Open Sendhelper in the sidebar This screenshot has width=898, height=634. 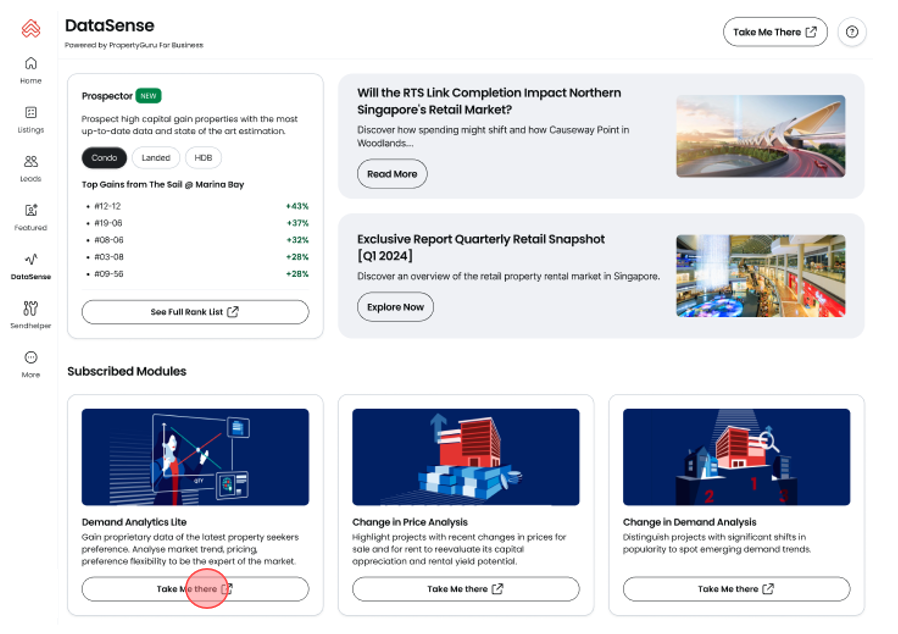pyautogui.click(x=31, y=315)
